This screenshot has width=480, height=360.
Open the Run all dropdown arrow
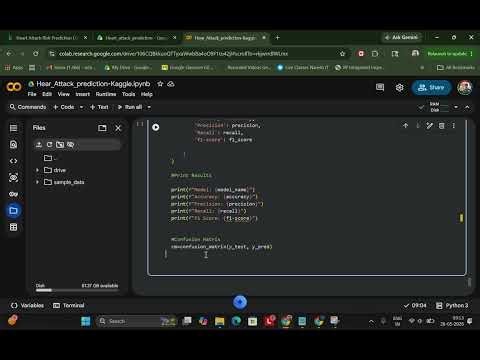(149, 107)
